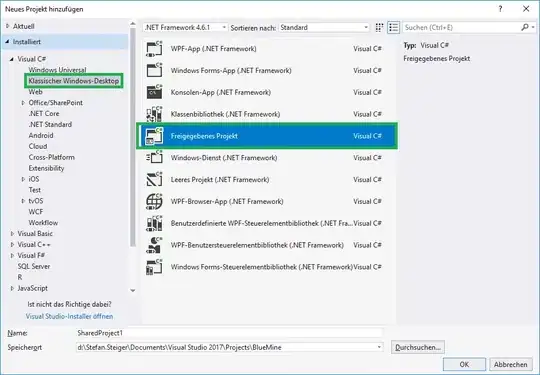
Task: Expand the Office/SharePoint node
Action: [23, 103]
